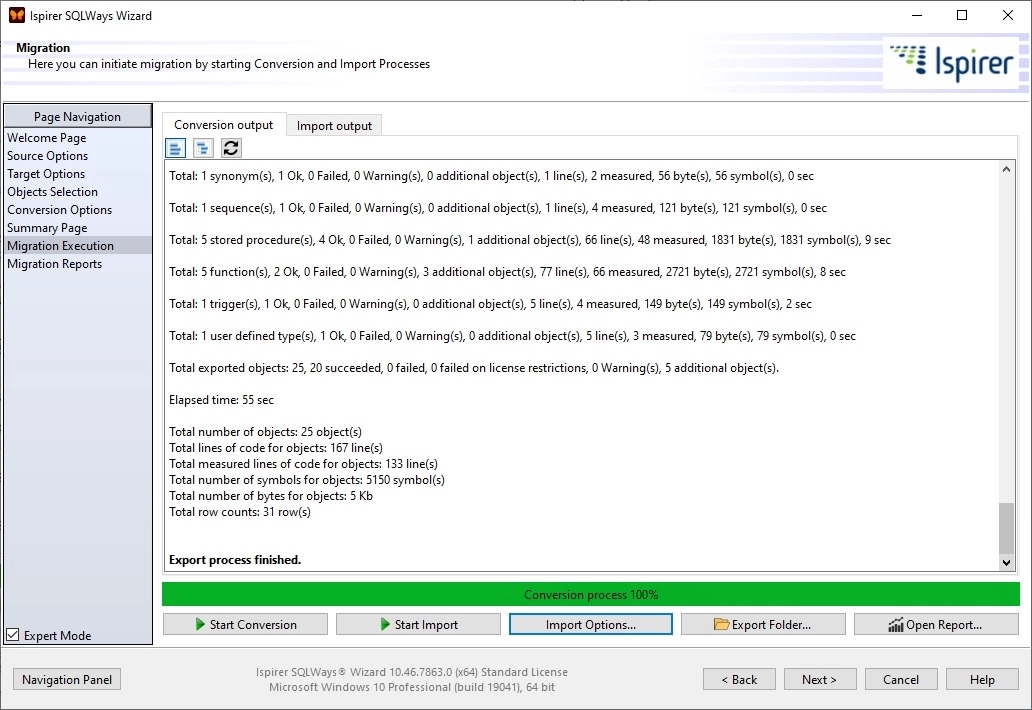The width and height of the screenshot is (1032, 710).
Task: Select Migration Reports in the navigation list
Action: pos(55,263)
